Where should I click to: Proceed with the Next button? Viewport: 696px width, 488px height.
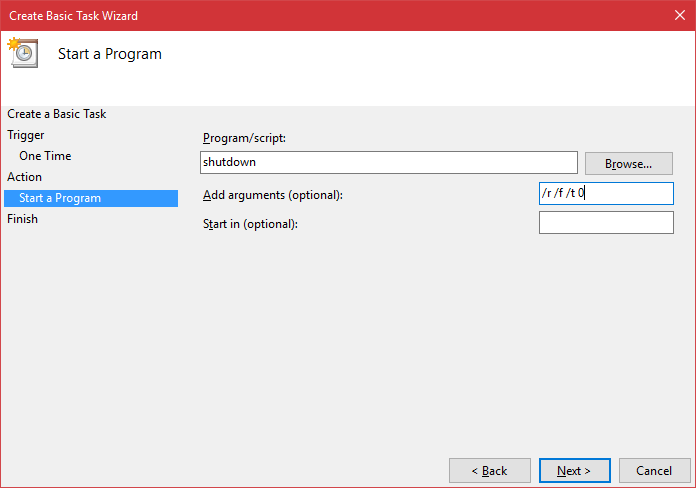click(x=575, y=471)
